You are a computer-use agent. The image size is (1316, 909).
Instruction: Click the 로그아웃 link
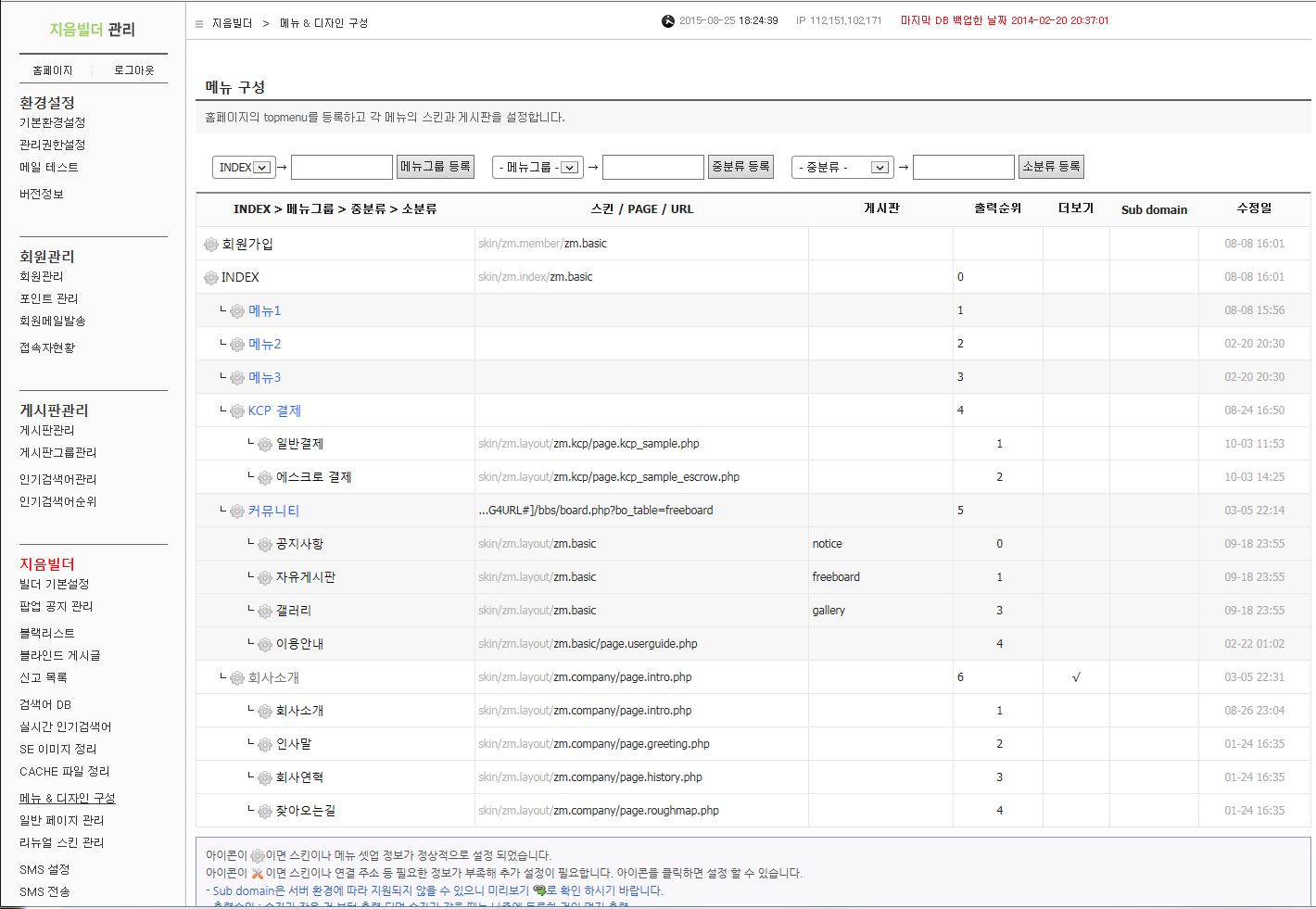[x=134, y=70]
